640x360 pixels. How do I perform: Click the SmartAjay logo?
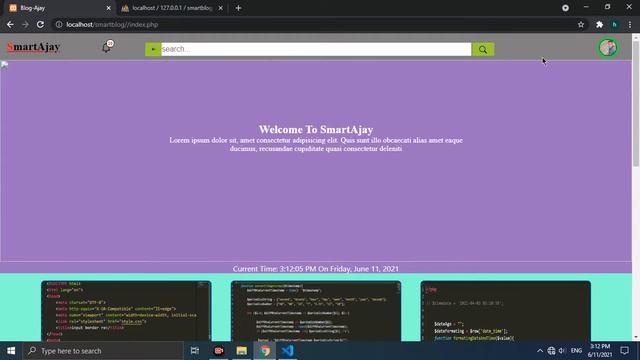33,47
